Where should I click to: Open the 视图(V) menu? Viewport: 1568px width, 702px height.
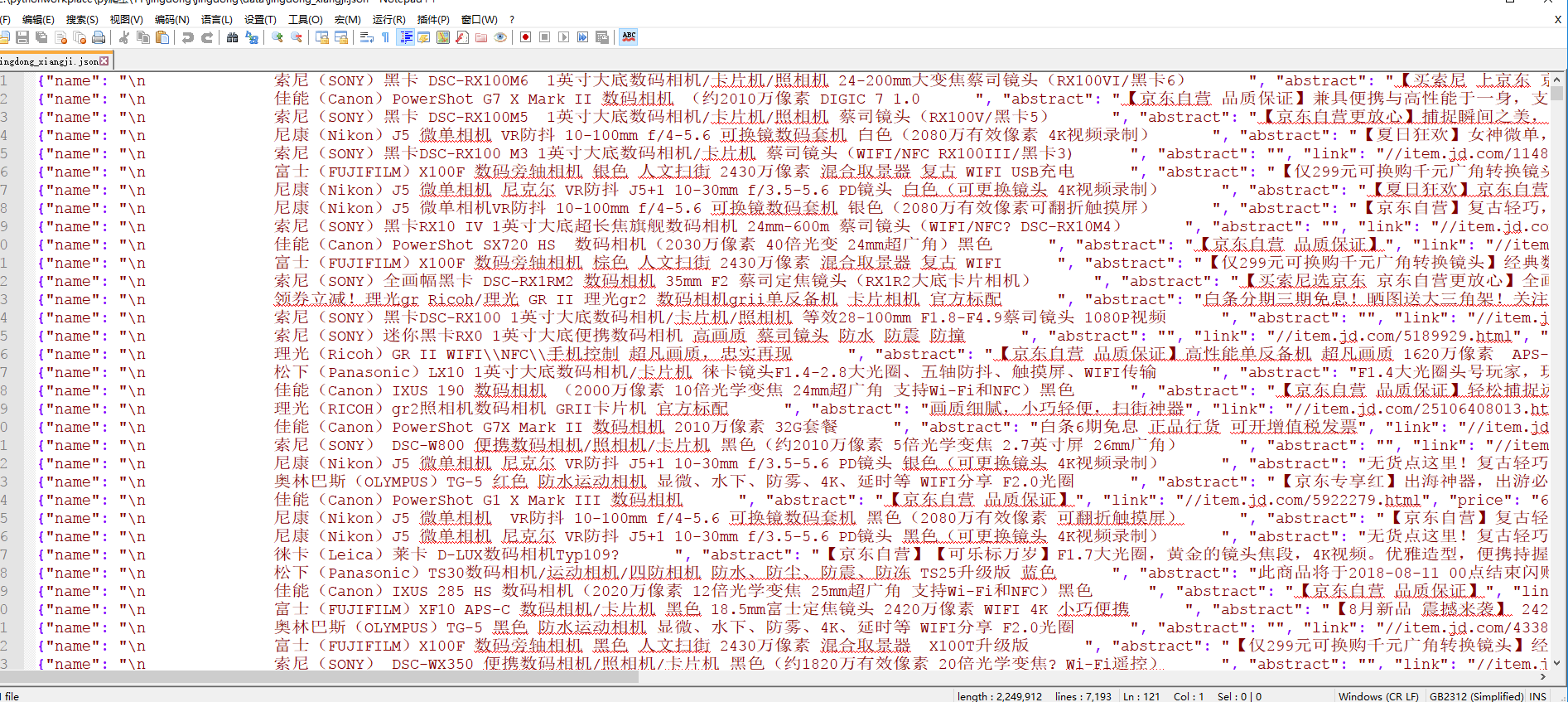pos(126,19)
